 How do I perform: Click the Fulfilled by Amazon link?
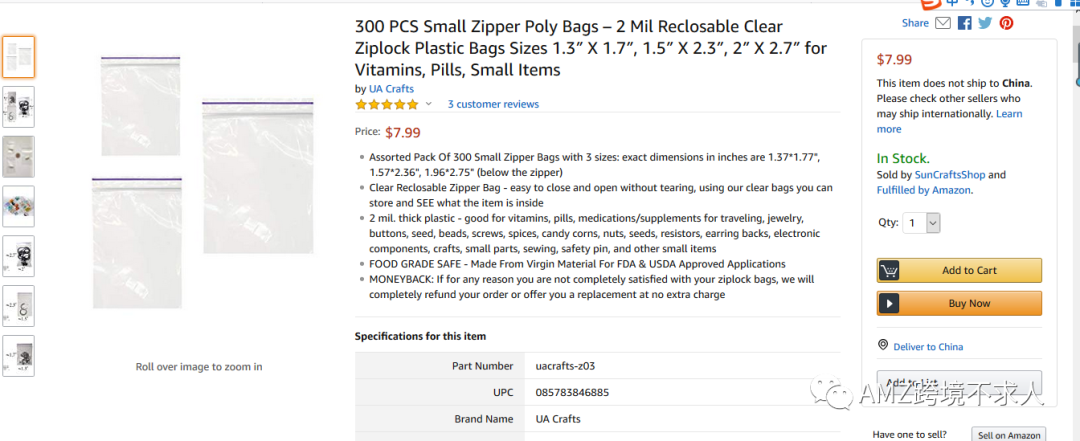tap(923, 190)
